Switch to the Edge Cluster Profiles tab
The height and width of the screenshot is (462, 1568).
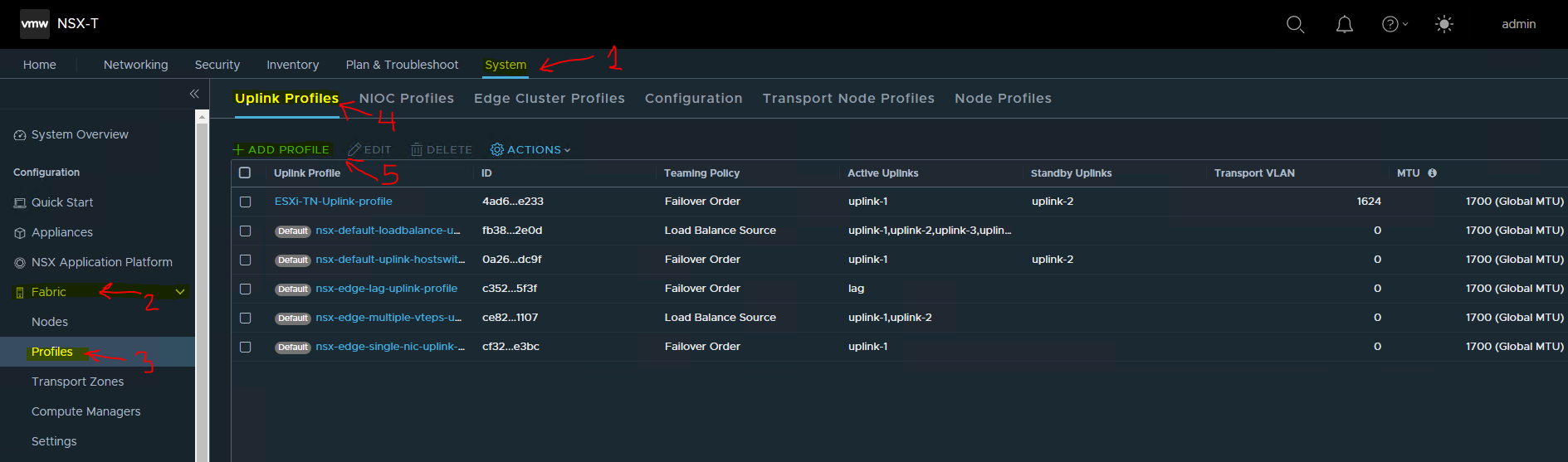550,98
